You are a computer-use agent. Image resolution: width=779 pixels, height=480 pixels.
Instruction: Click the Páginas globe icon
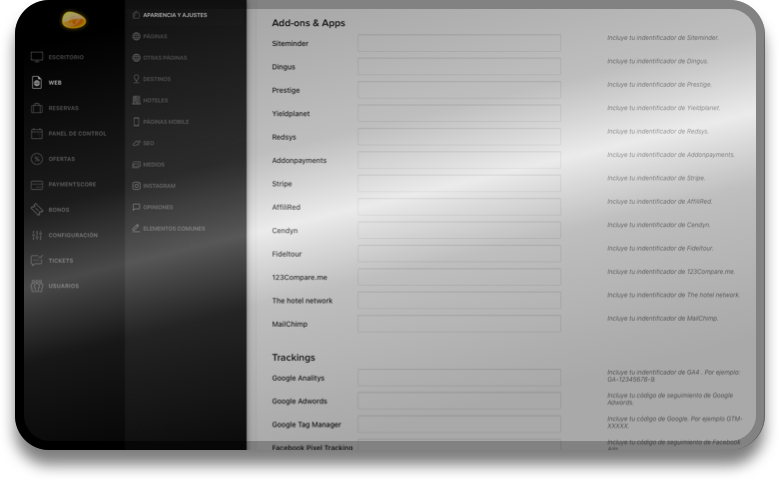[136, 36]
